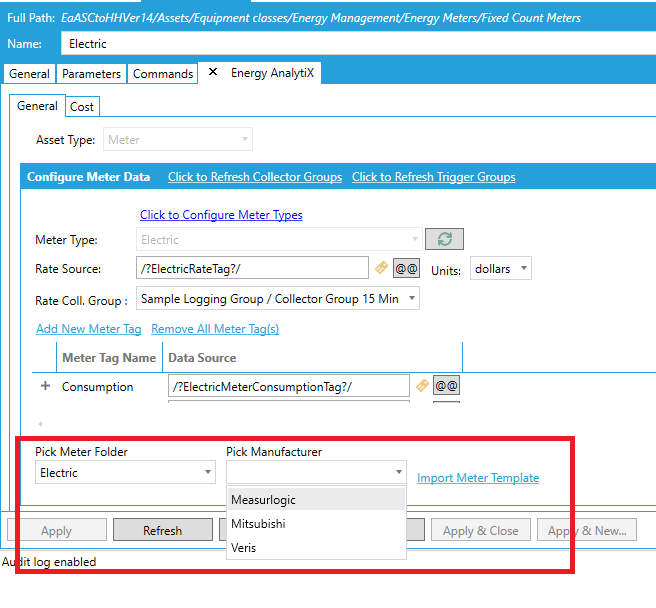Switch to the Parameters tab

click(x=91, y=74)
